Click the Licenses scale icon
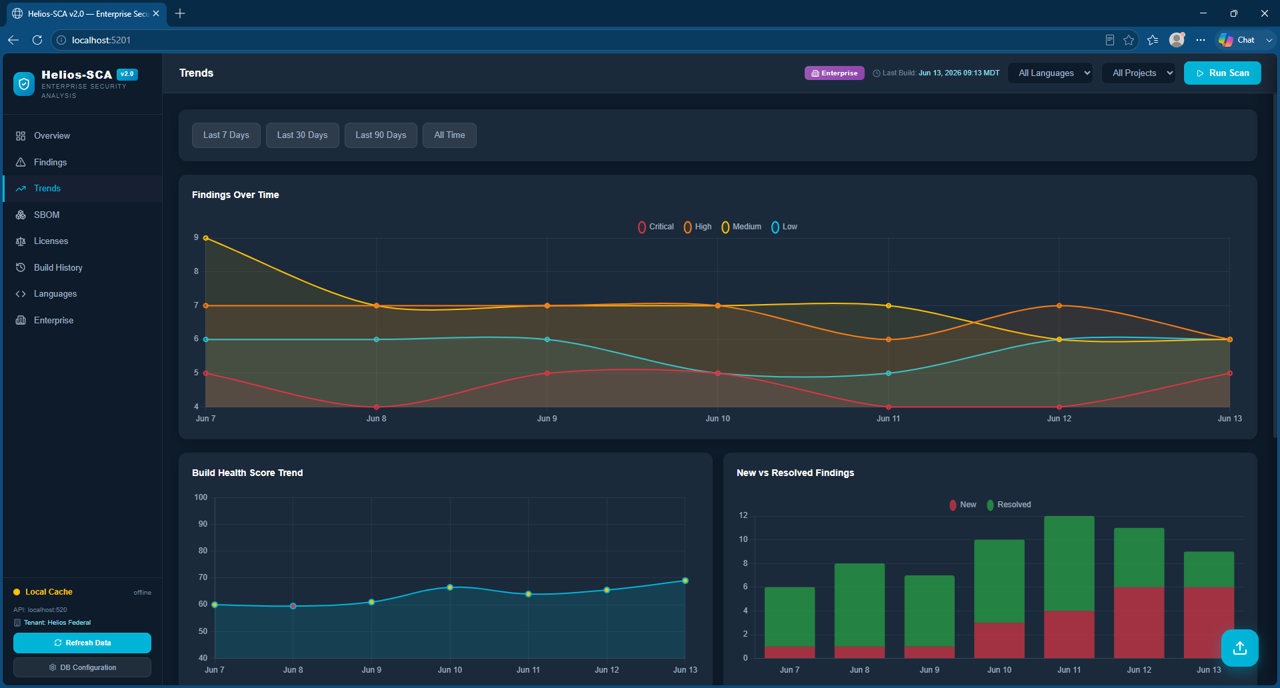This screenshot has height=688, width=1280. pyautogui.click(x=20, y=241)
